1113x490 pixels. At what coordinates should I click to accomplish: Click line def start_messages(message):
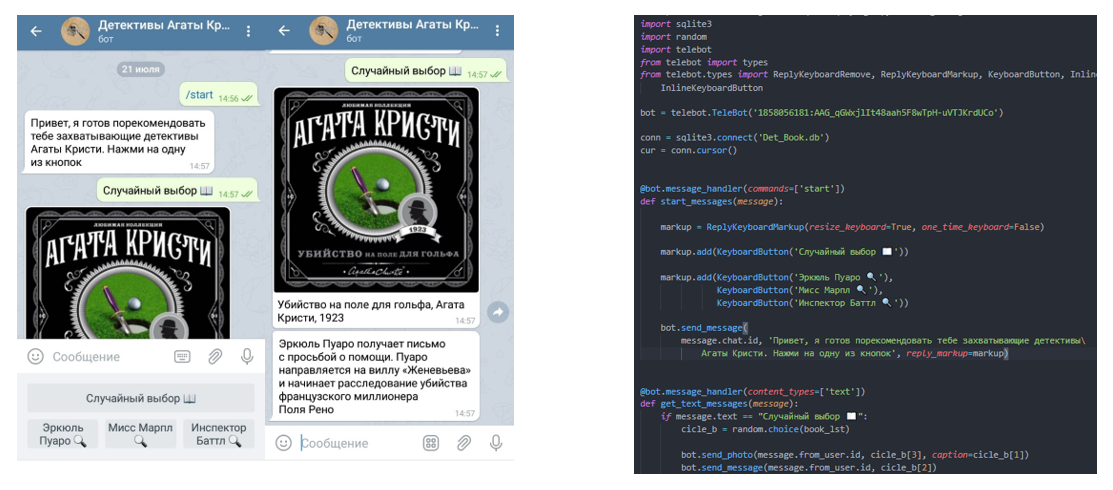(711, 202)
